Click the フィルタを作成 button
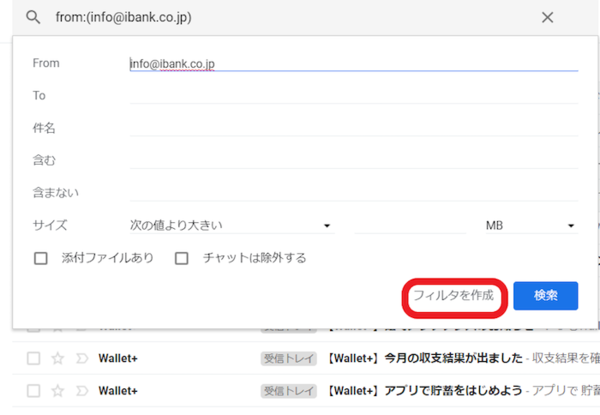This screenshot has height=415, width=600. pyautogui.click(x=454, y=296)
